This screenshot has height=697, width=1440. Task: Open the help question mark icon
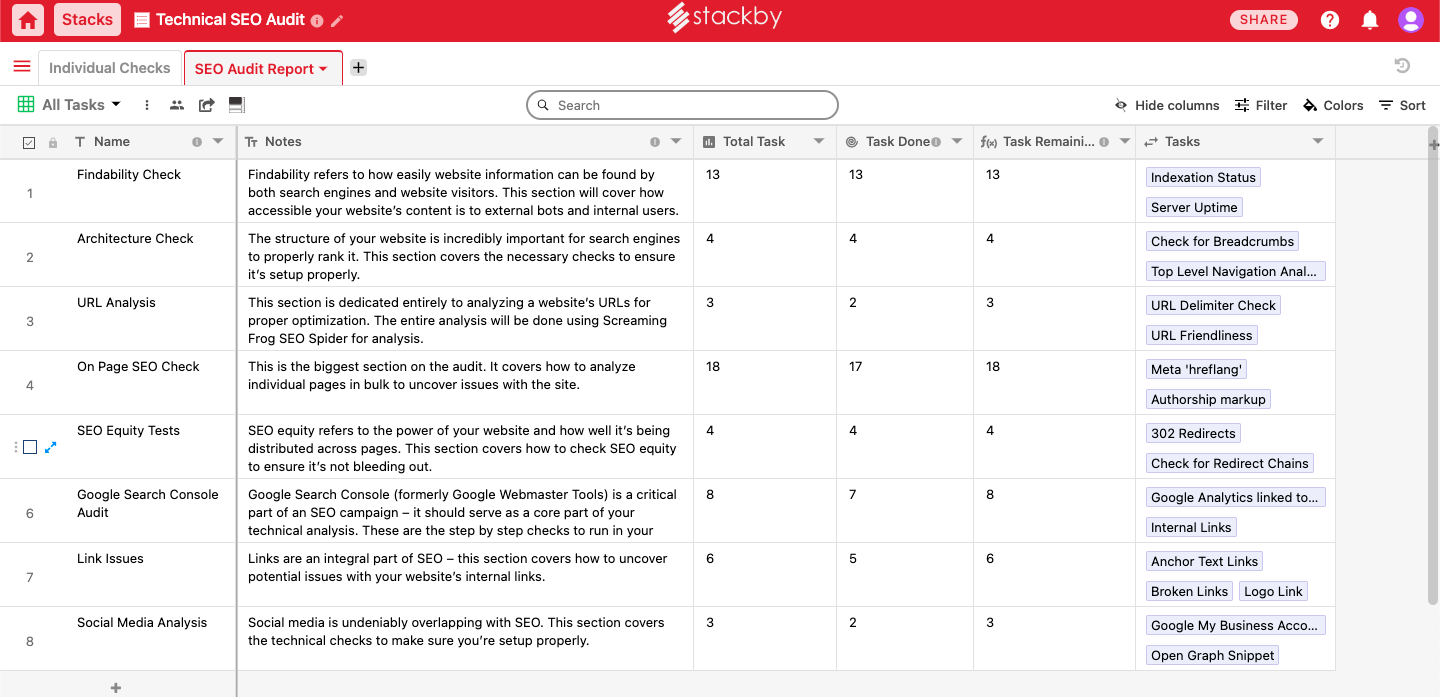1330,19
